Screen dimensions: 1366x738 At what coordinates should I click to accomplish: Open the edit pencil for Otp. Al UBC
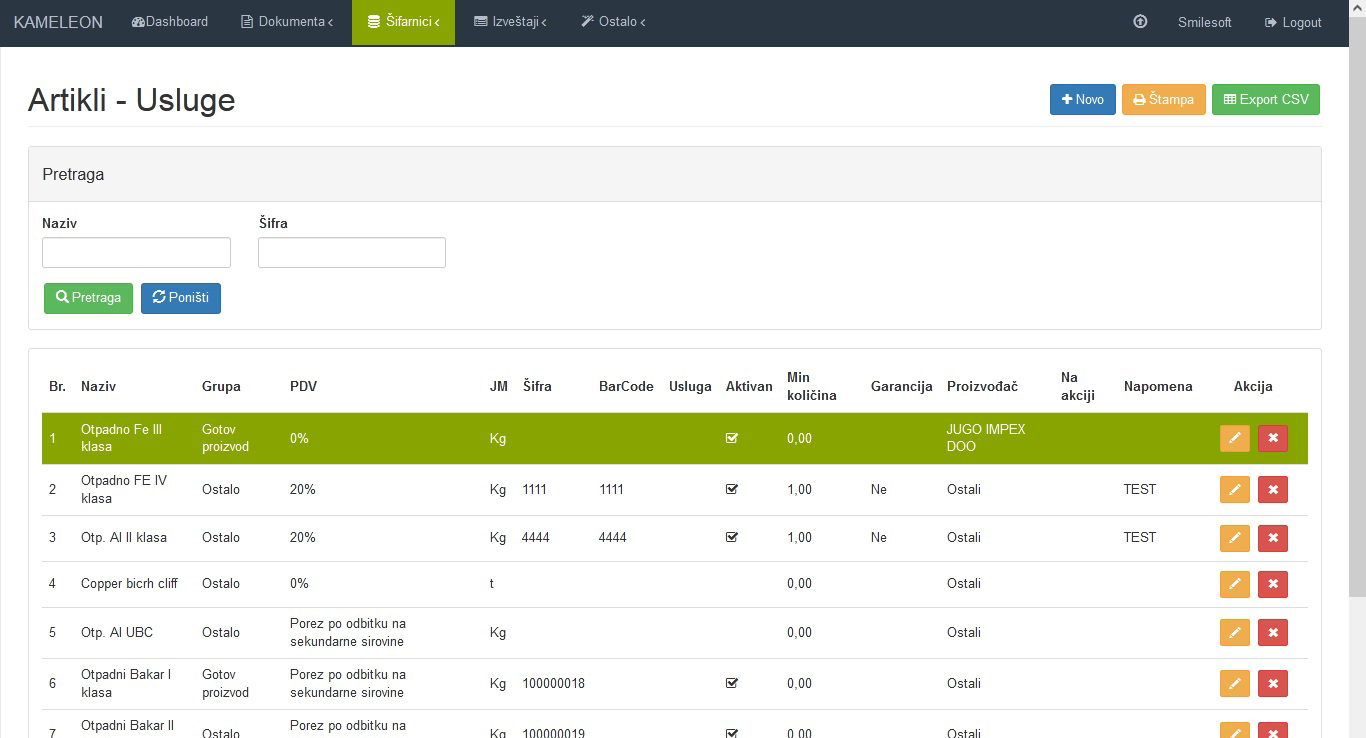[1234, 632]
